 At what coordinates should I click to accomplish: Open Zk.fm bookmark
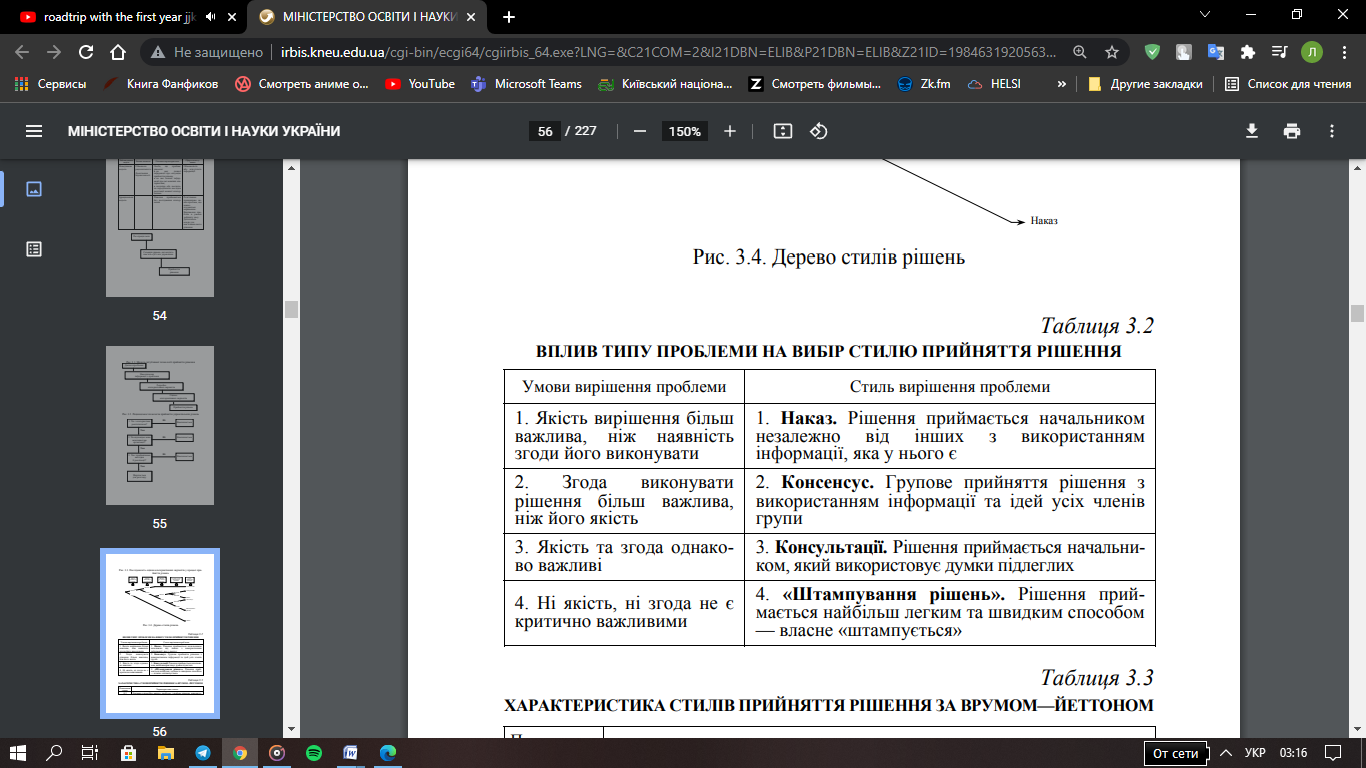click(925, 84)
